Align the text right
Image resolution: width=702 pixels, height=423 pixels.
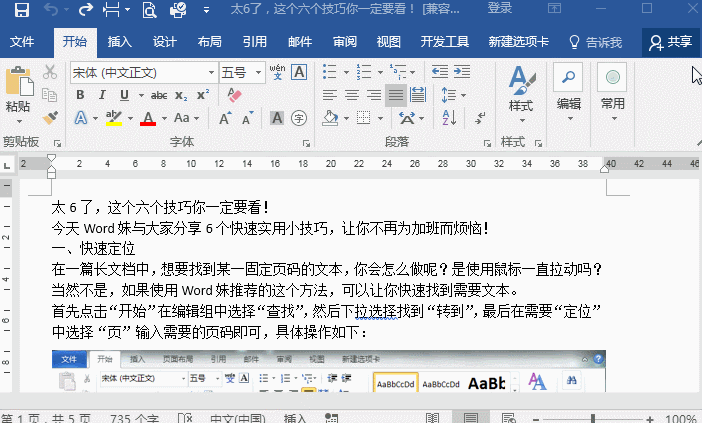click(x=374, y=95)
